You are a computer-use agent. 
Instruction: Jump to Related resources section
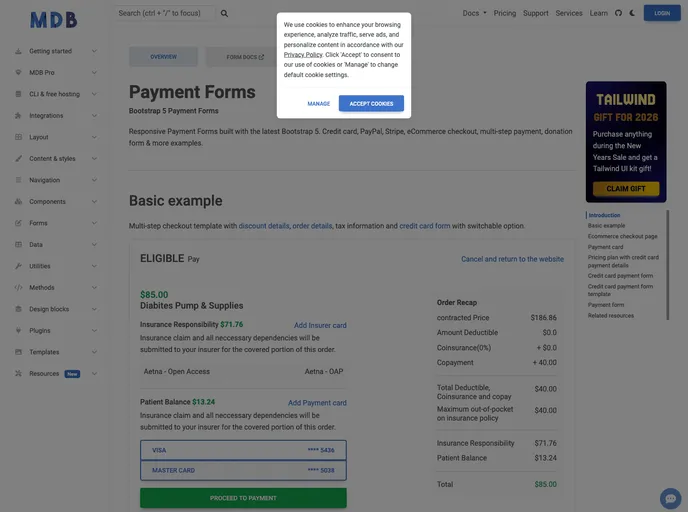pos(610,315)
